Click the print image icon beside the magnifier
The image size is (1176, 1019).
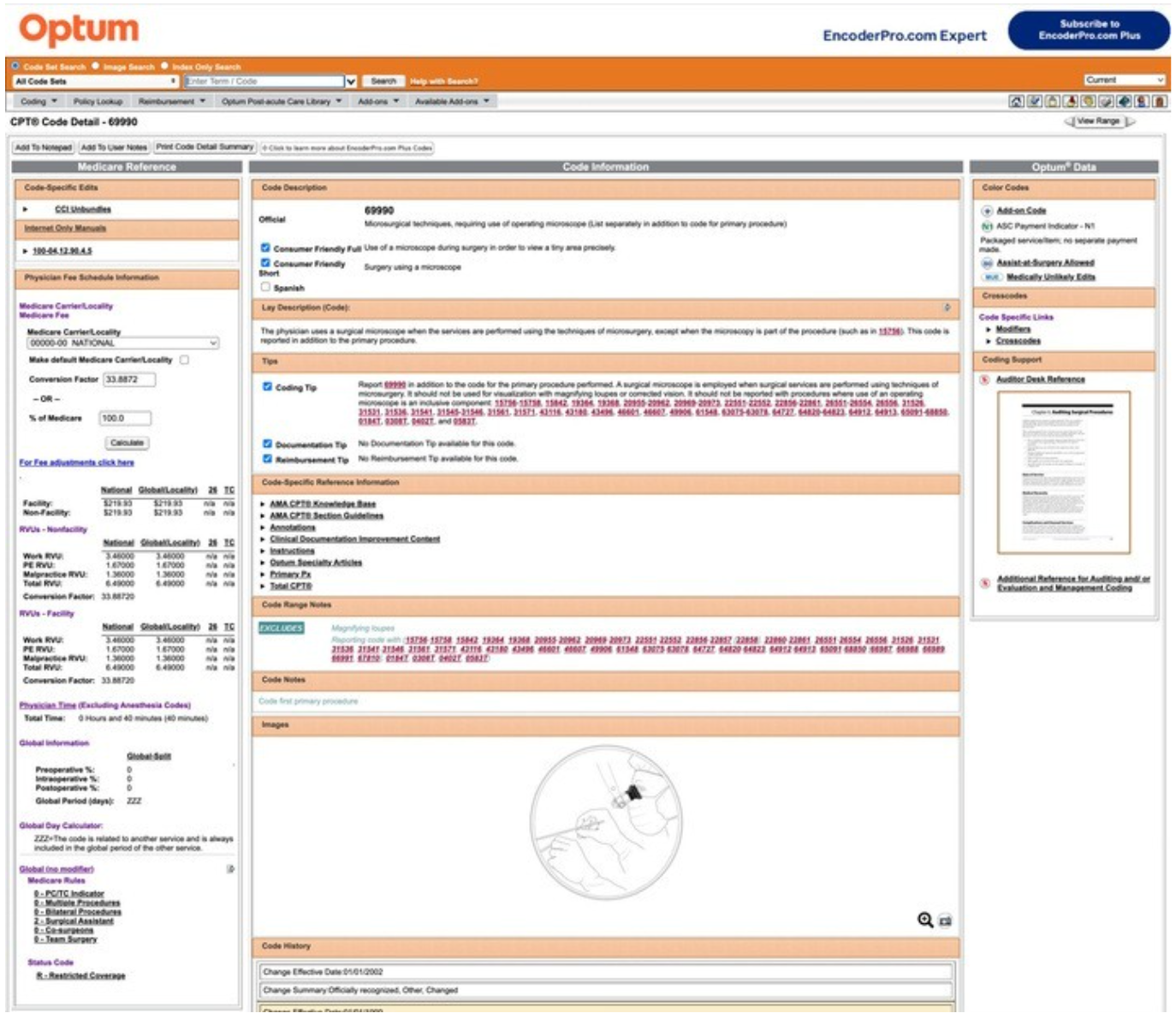click(945, 921)
